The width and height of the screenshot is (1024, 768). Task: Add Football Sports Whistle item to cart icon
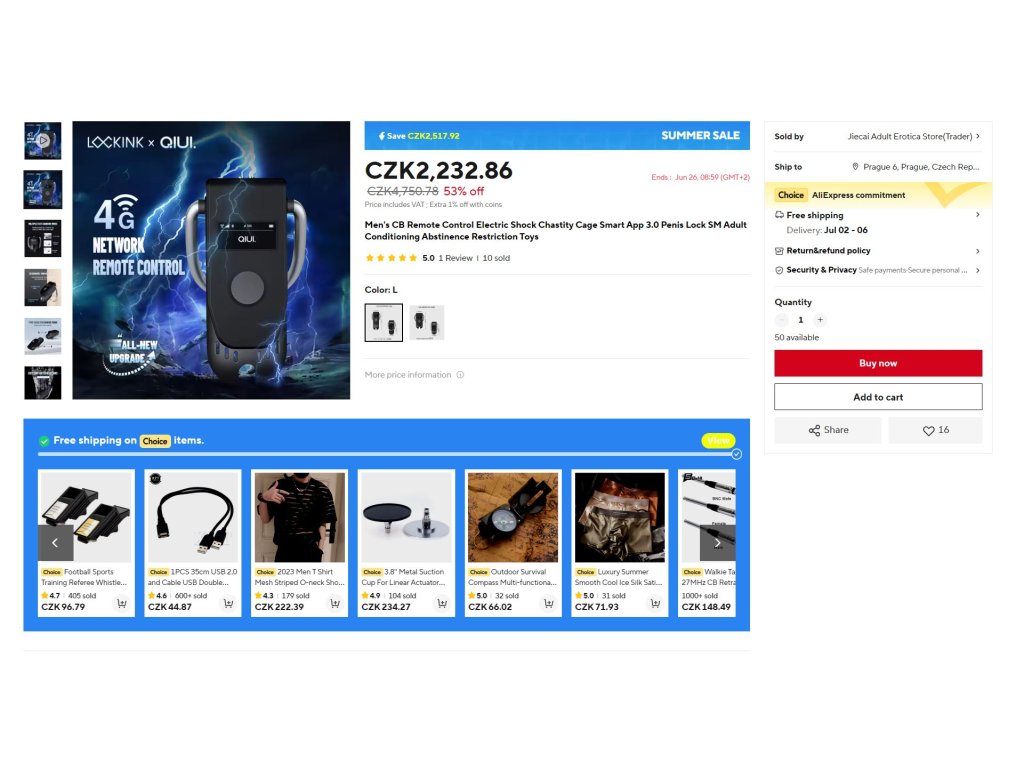(121, 604)
